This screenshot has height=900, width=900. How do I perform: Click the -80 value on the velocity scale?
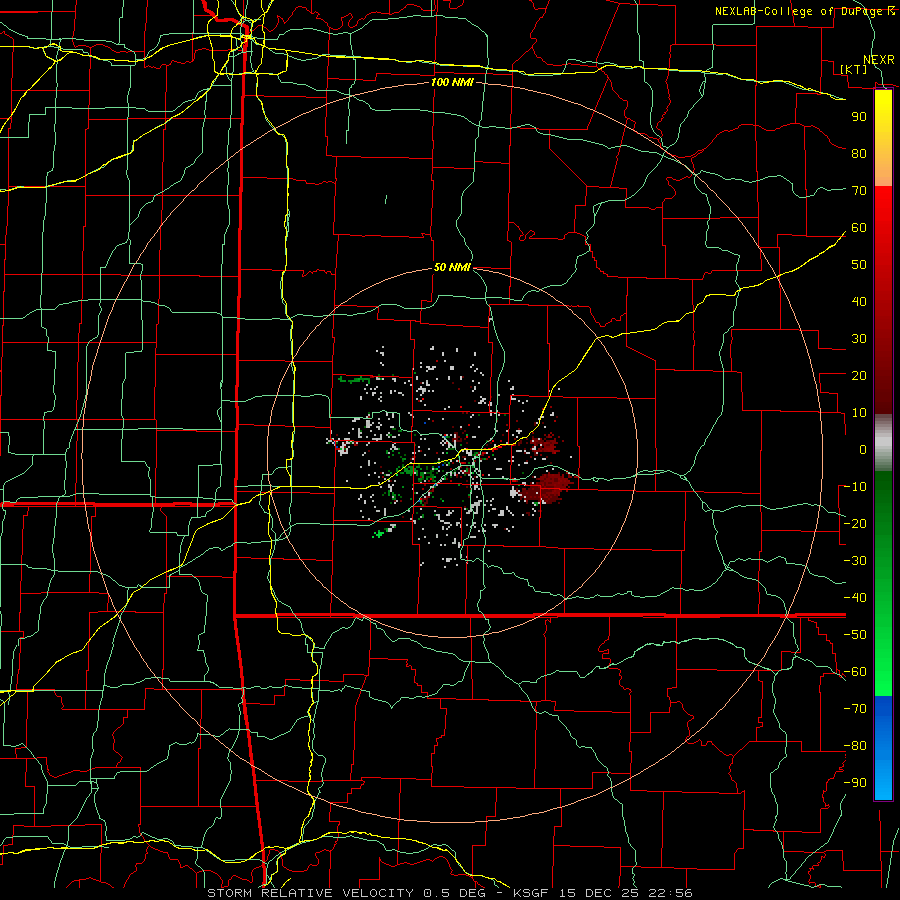pyautogui.click(x=855, y=746)
